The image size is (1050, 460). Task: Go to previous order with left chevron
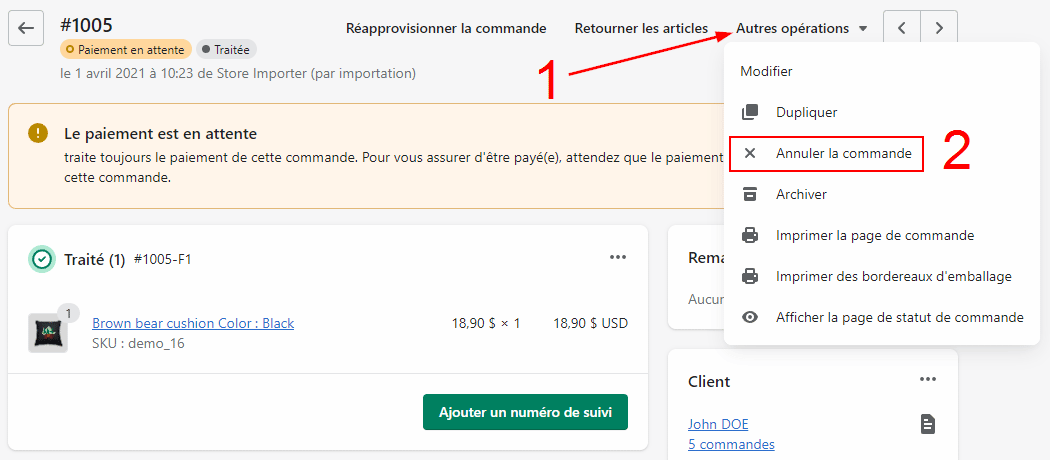click(x=902, y=28)
